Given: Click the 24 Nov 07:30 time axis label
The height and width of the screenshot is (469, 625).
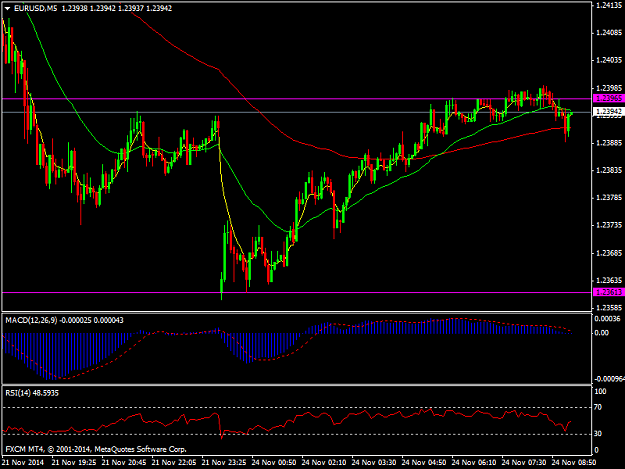Looking at the screenshot, I should pos(524,462).
